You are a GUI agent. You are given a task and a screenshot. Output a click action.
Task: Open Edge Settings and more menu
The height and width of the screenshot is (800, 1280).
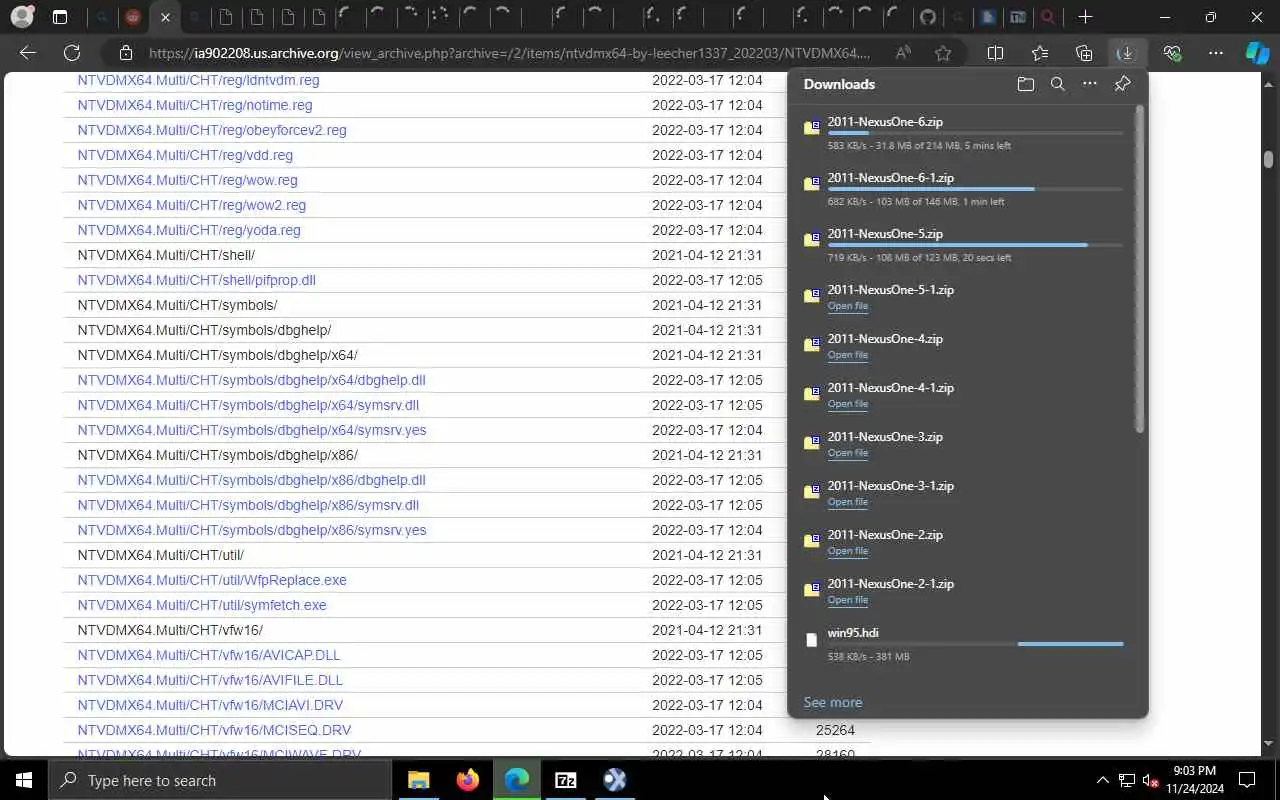click(1216, 53)
